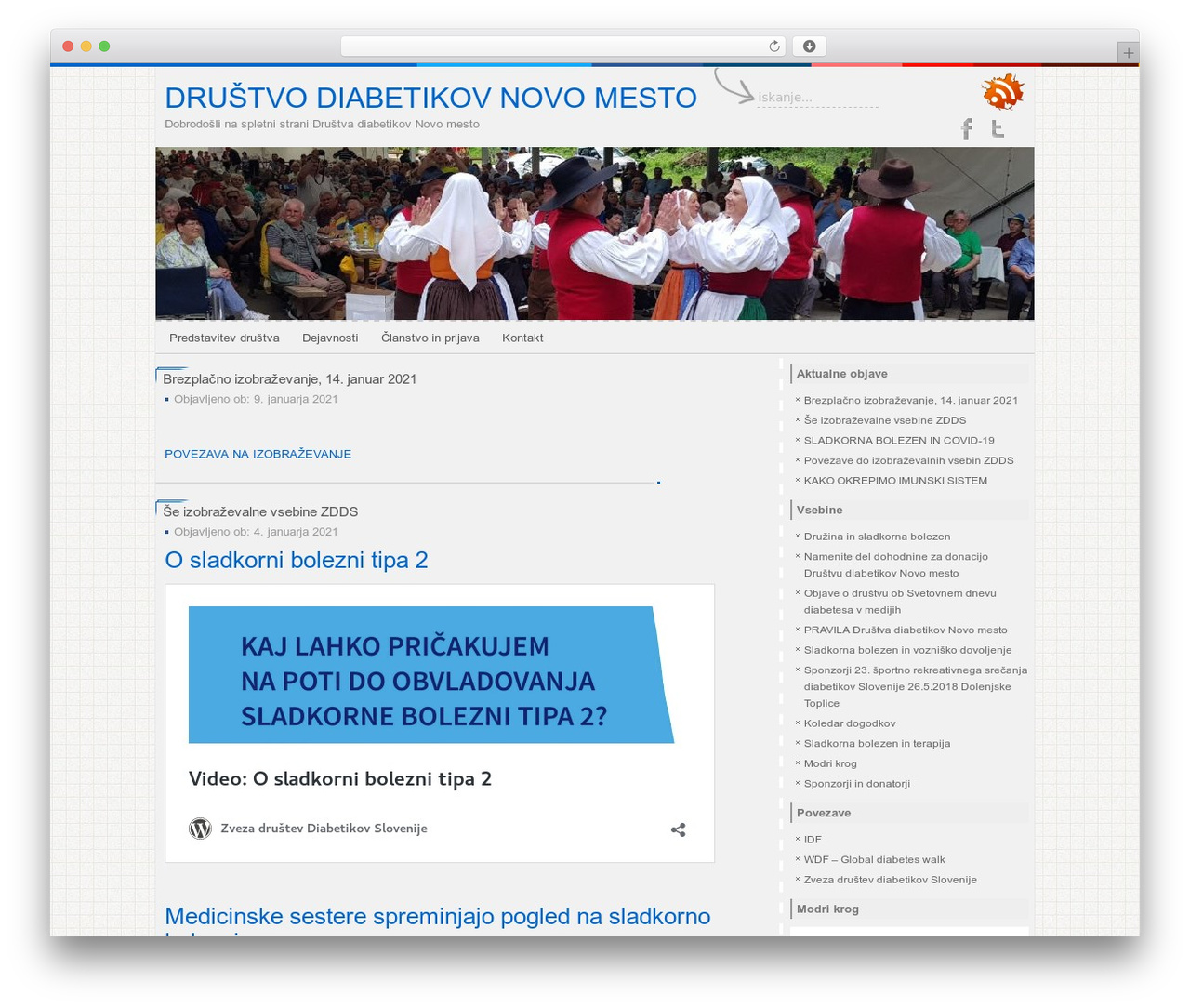Open Koledar dogodkov page

click(x=850, y=723)
